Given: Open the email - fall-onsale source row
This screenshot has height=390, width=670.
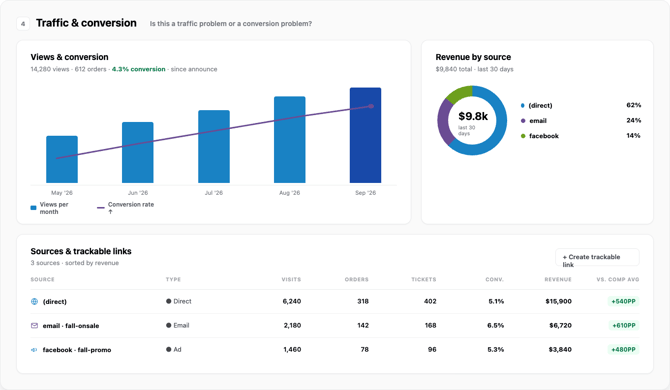Looking at the screenshot, I should [335, 325].
